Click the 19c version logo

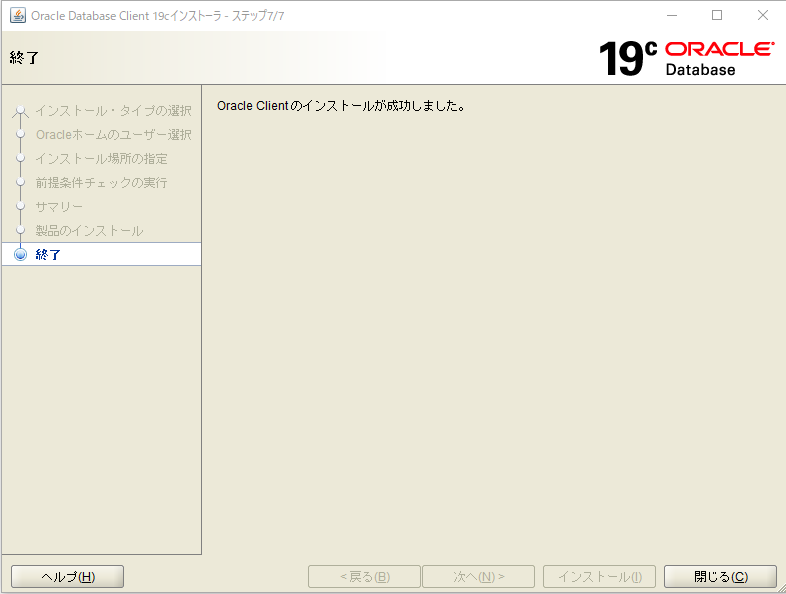coord(627,59)
